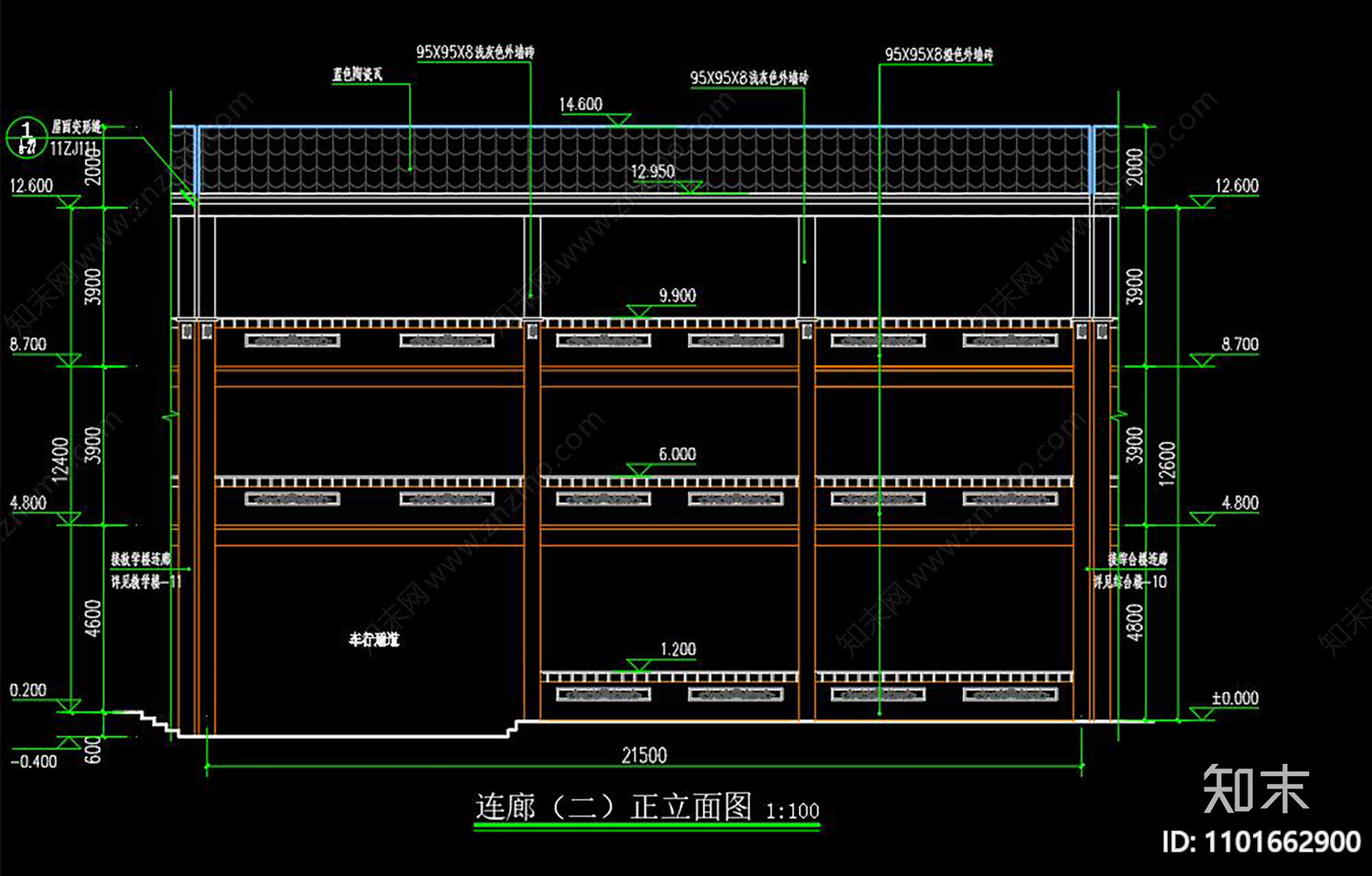The height and width of the screenshot is (876, 1372).
Task: Click the 4600 vertical dimension text
Action: (93, 619)
